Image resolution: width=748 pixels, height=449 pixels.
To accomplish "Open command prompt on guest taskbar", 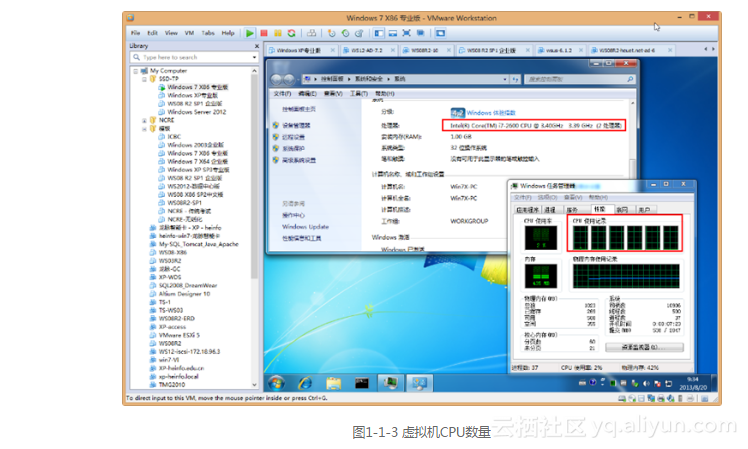I will (362, 383).
